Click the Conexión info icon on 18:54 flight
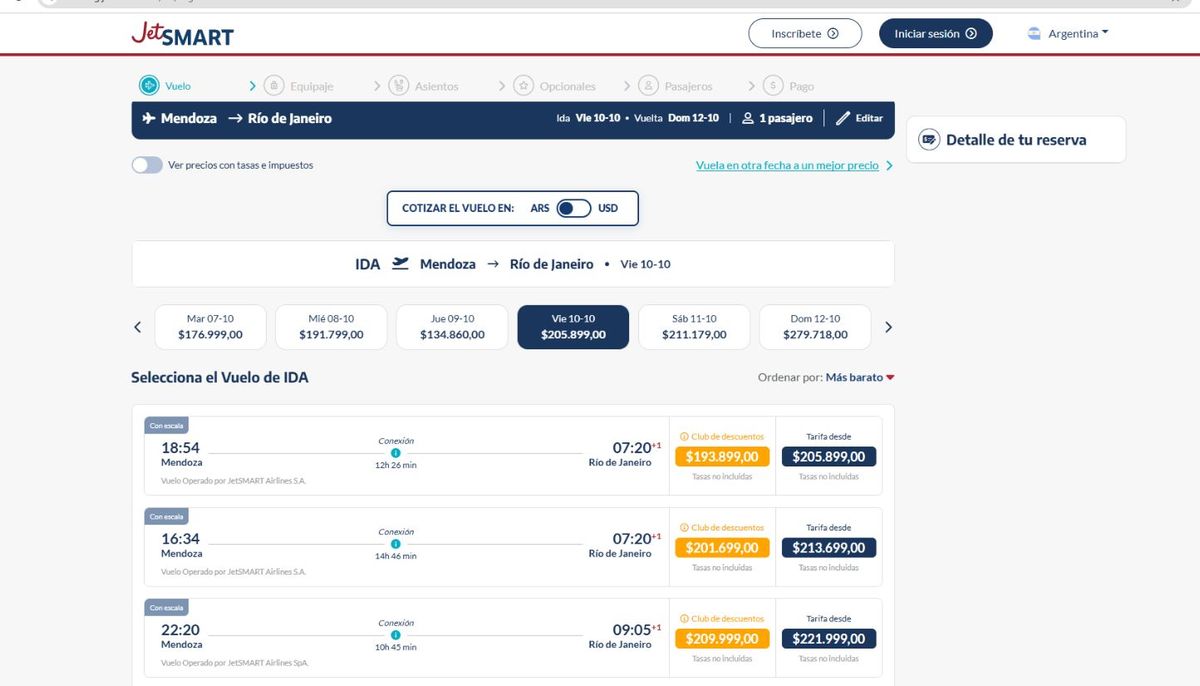The width and height of the screenshot is (1200, 686). point(396,452)
